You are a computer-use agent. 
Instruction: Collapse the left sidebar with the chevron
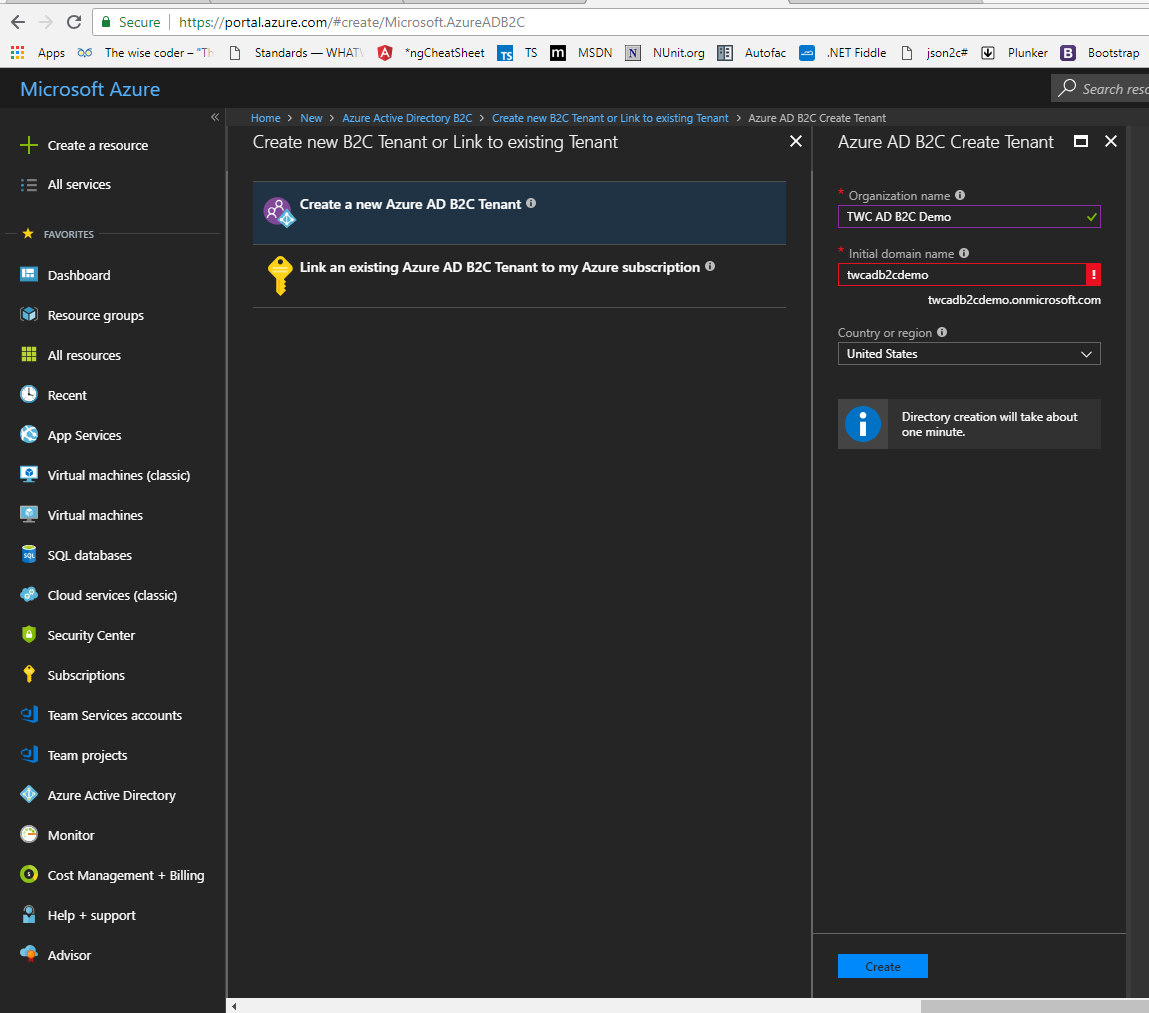[215, 117]
